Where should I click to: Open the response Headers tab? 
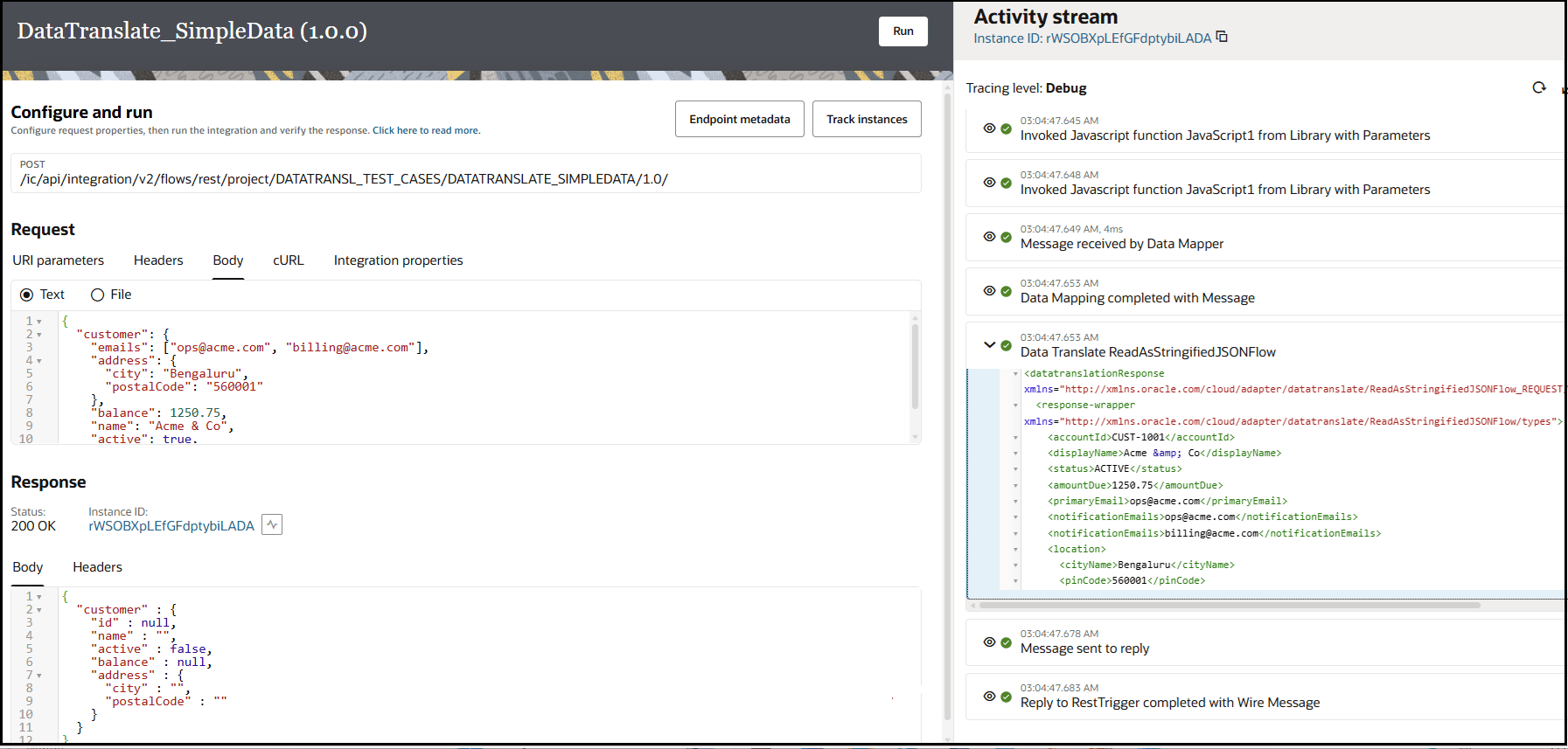97,567
